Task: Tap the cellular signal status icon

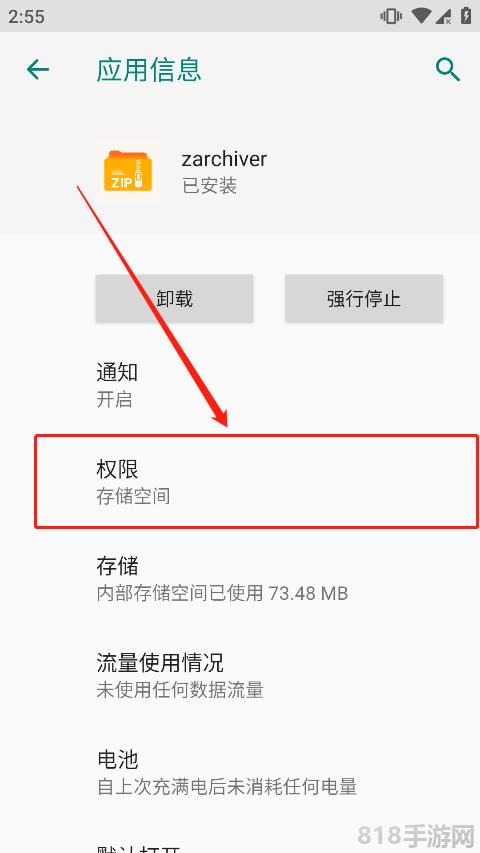Action: click(442, 16)
